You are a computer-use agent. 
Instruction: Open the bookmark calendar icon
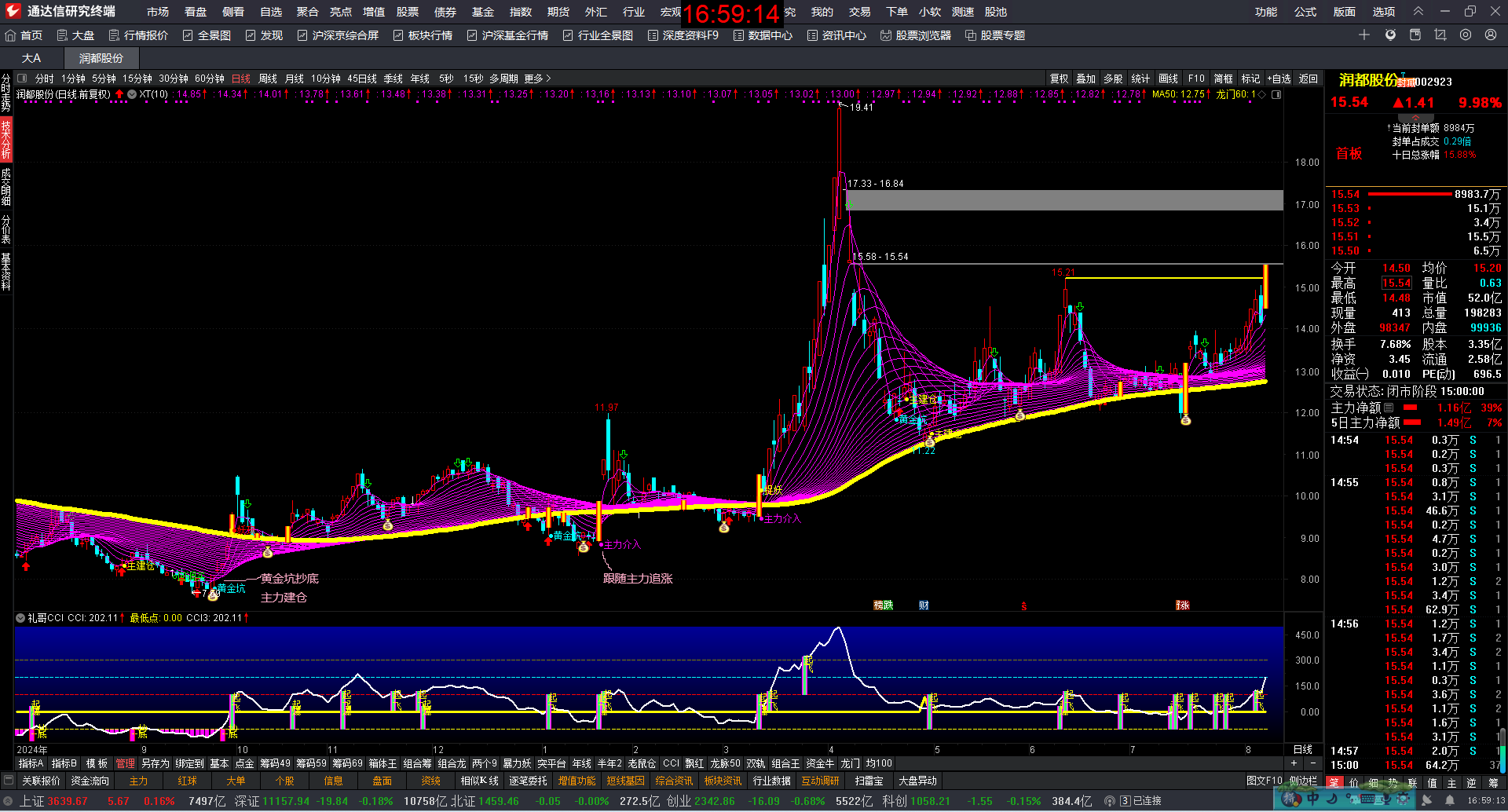point(1415,35)
